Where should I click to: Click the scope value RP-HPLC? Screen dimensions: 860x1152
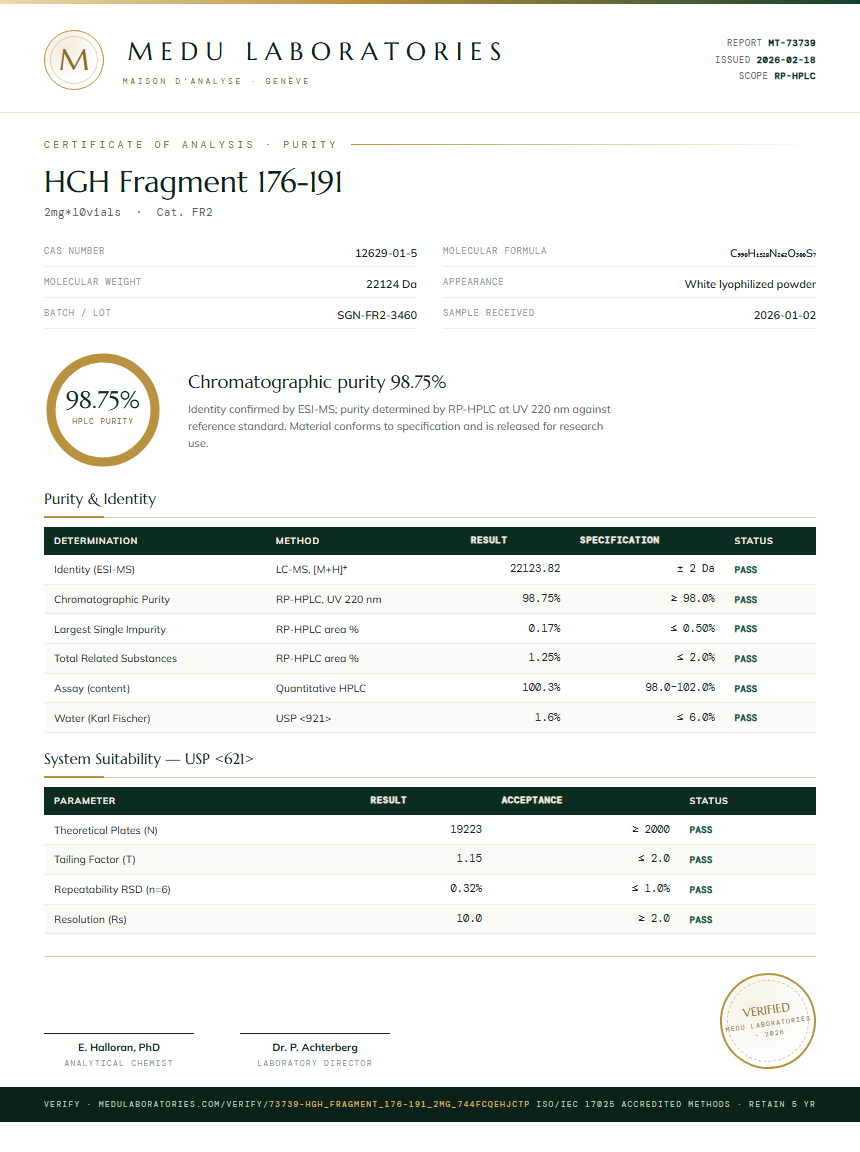point(795,76)
